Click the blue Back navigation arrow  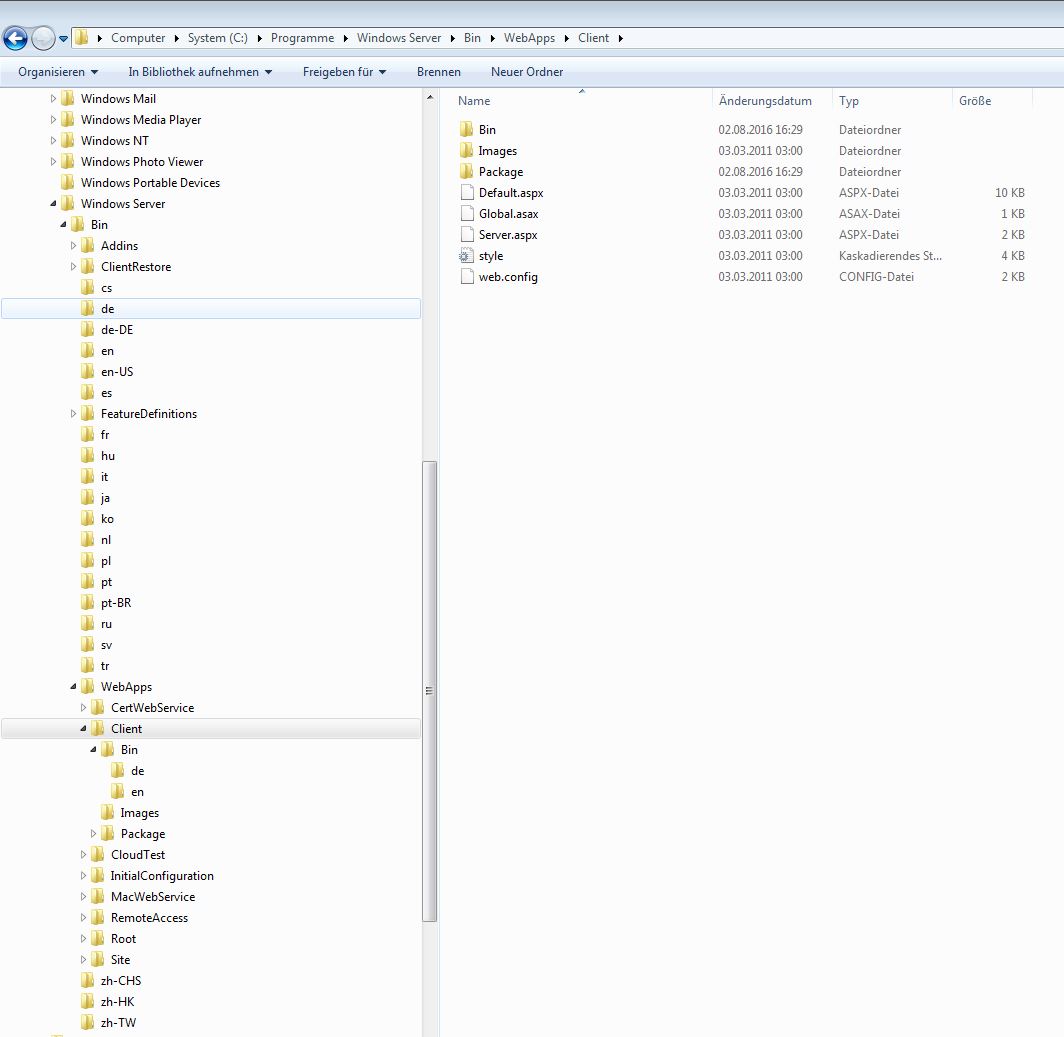click(15, 39)
